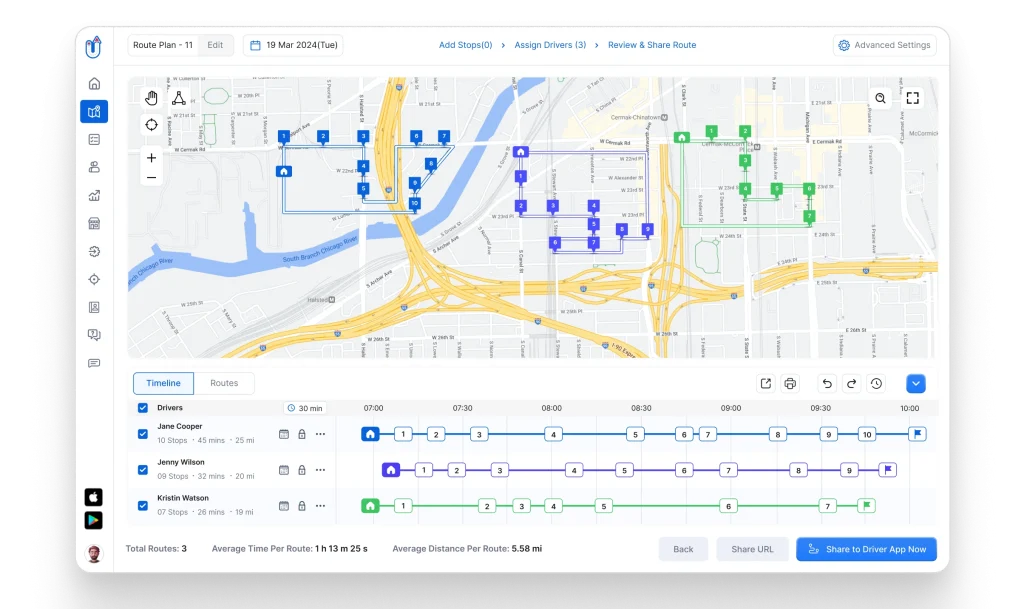Open calendar icon in Jane Cooper row
1024x609 pixels.
(283, 434)
